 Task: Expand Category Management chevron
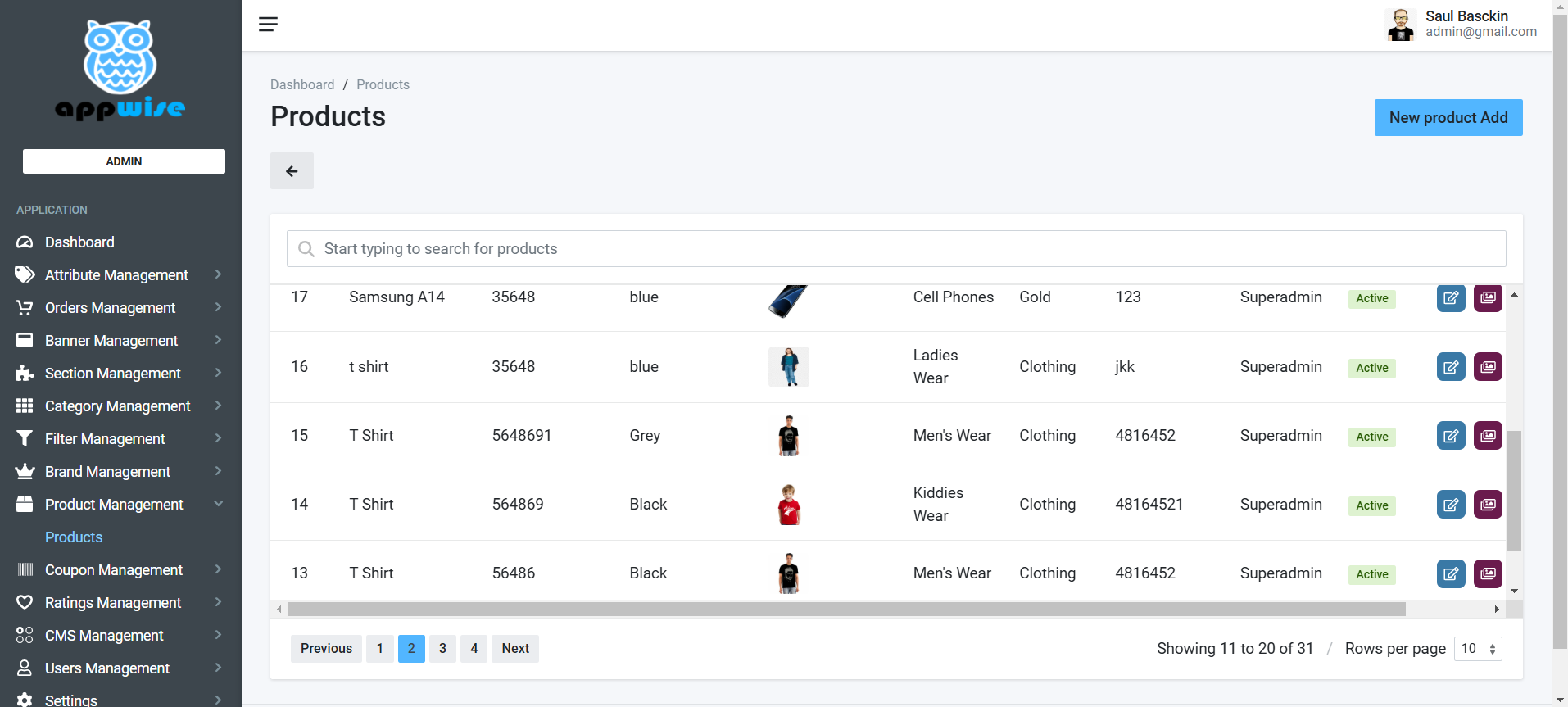218,406
